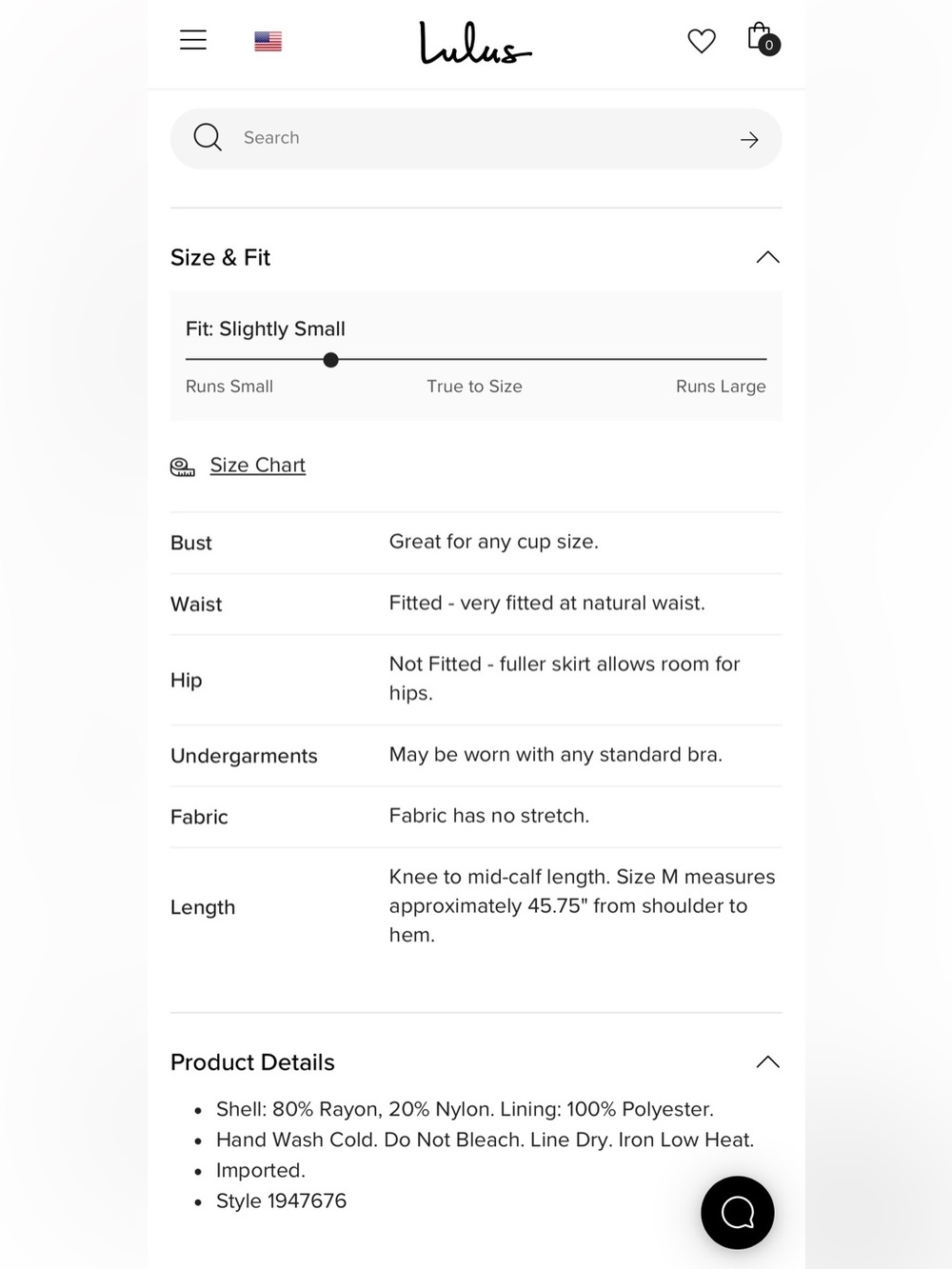Click the search magnifier icon
Viewport: 952px width, 1269px height.
coord(208,138)
